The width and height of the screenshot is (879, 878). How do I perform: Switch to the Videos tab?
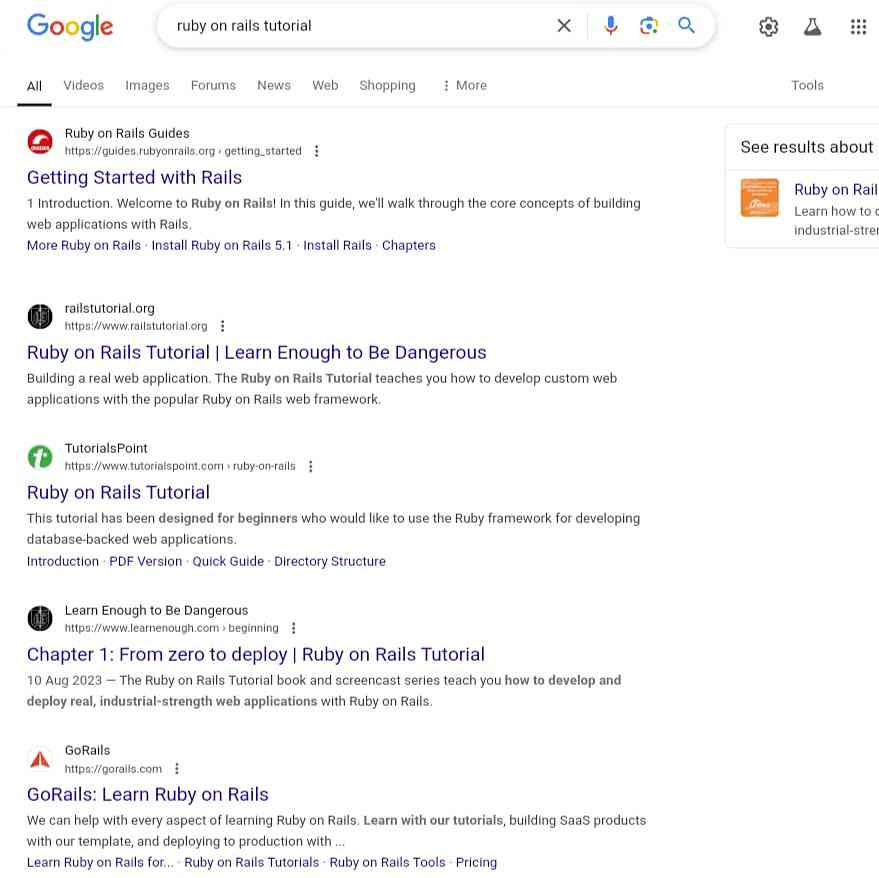(83, 86)
